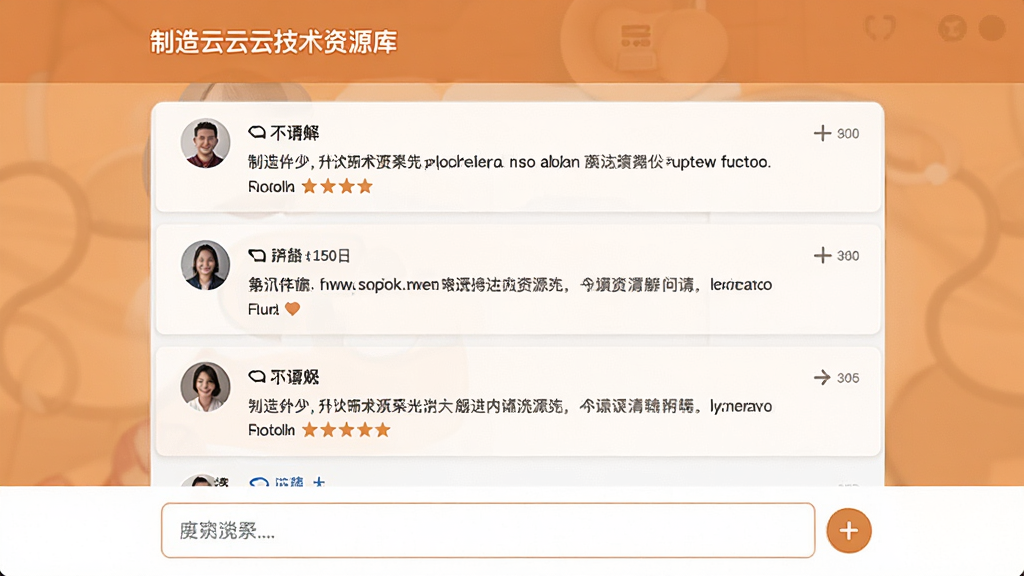
Task: Click the five-star rating in third comment
Action: tap(346, 430)
